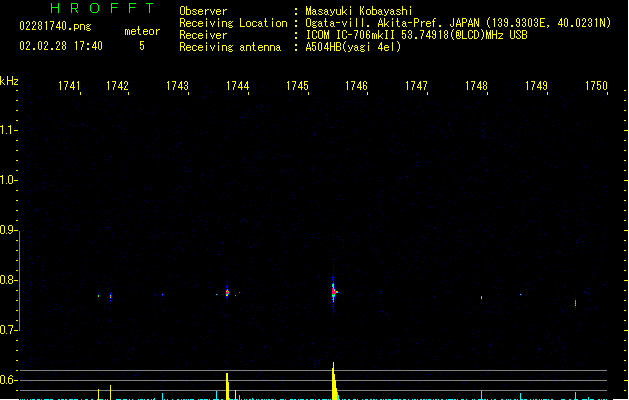Click the 0.8 kHz frequency label
Screen dimensions: 629x400
tap(7, 280)
